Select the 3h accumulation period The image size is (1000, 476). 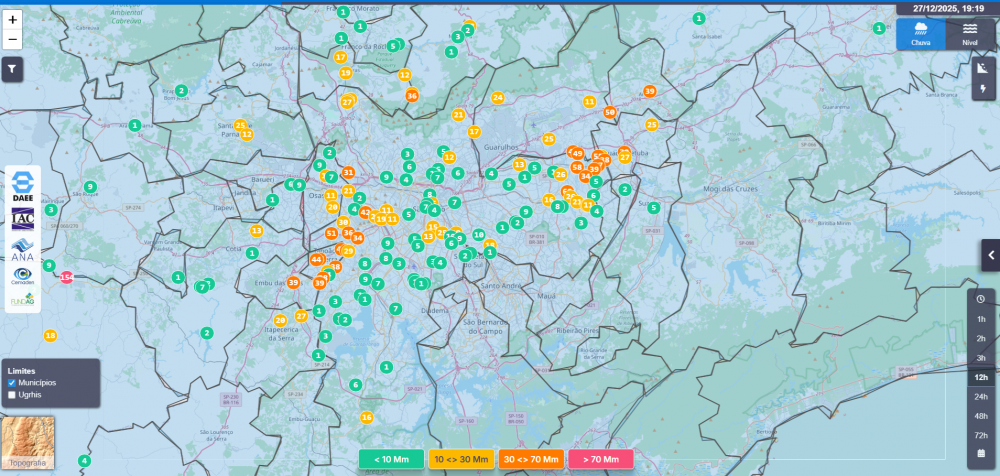(x=981, y=358)
